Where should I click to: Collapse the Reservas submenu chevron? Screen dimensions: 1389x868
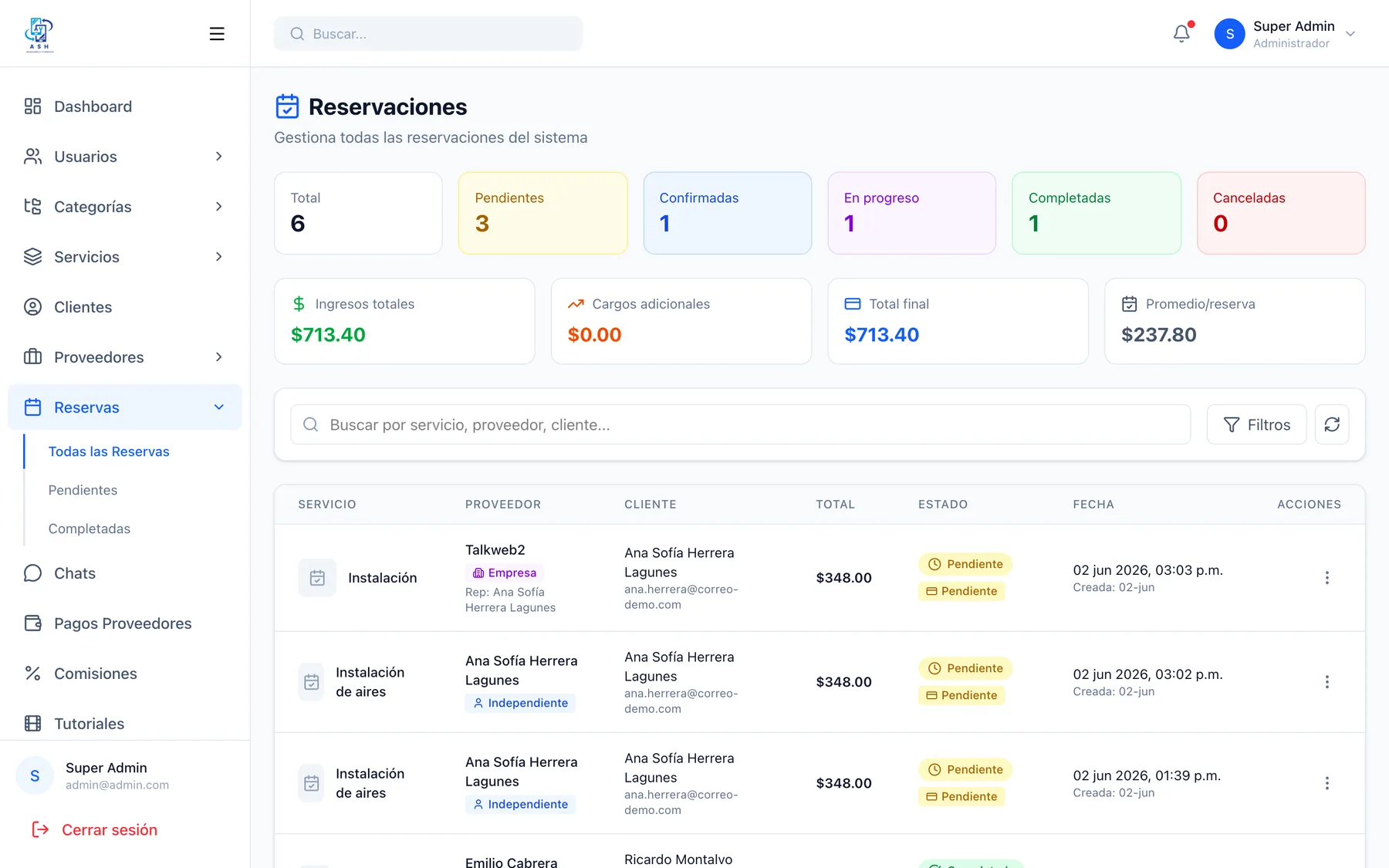click(219, 407)
